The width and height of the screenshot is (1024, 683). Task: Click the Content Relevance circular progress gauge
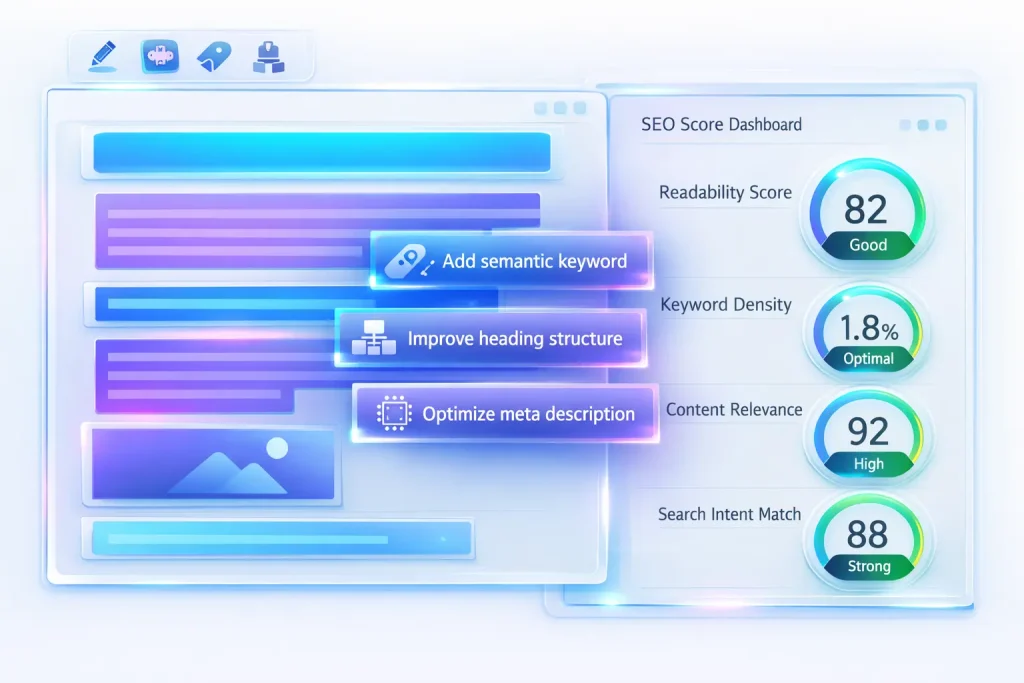point(868,436)
